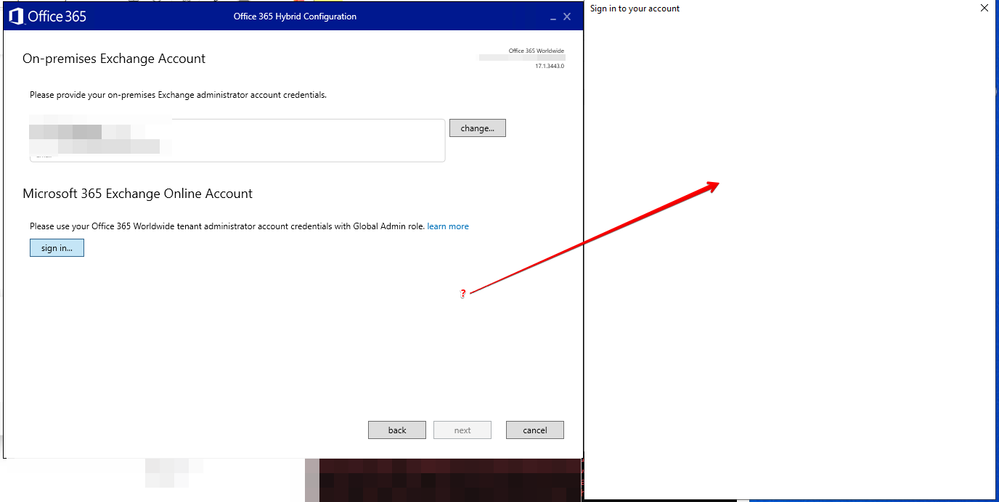Click the Sign in to your account title

tap(635, 9)
